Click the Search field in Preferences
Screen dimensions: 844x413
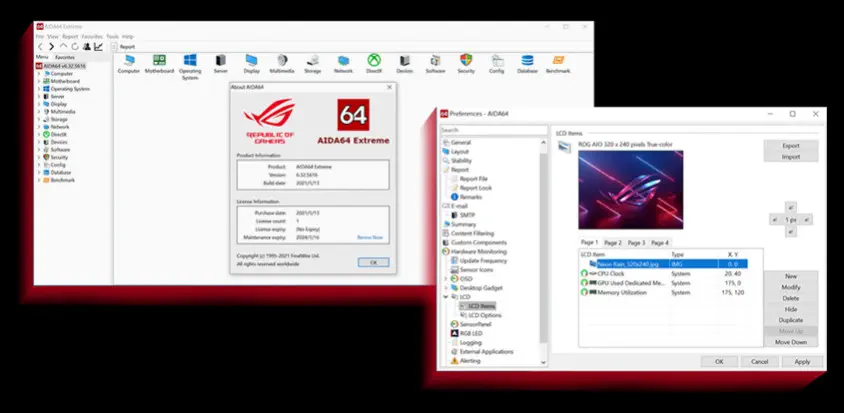coord(490,130)
